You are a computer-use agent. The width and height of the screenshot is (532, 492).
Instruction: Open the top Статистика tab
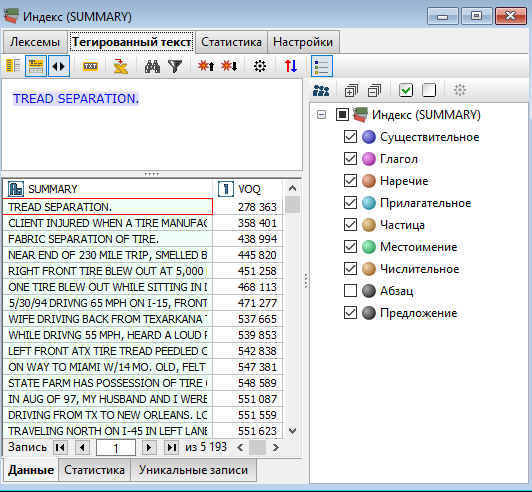[231, 42]
